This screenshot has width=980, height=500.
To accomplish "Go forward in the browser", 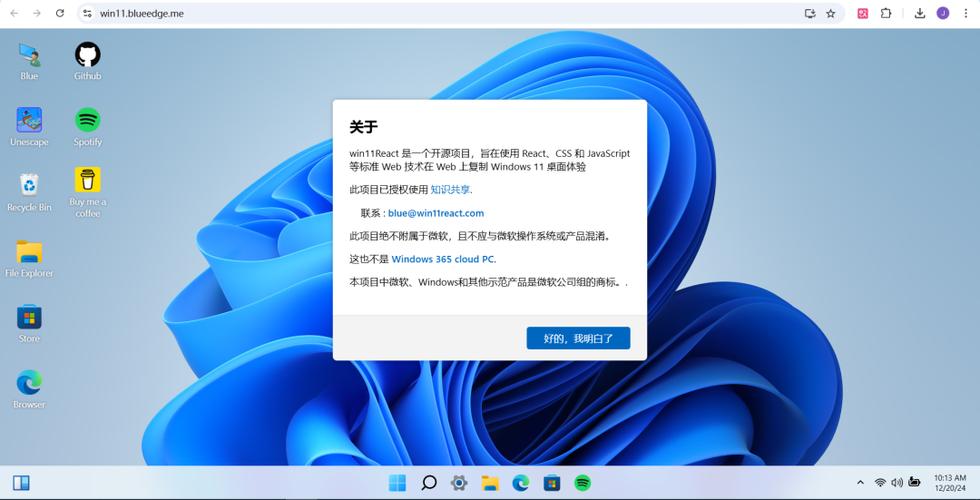I will tap(37, 13).
